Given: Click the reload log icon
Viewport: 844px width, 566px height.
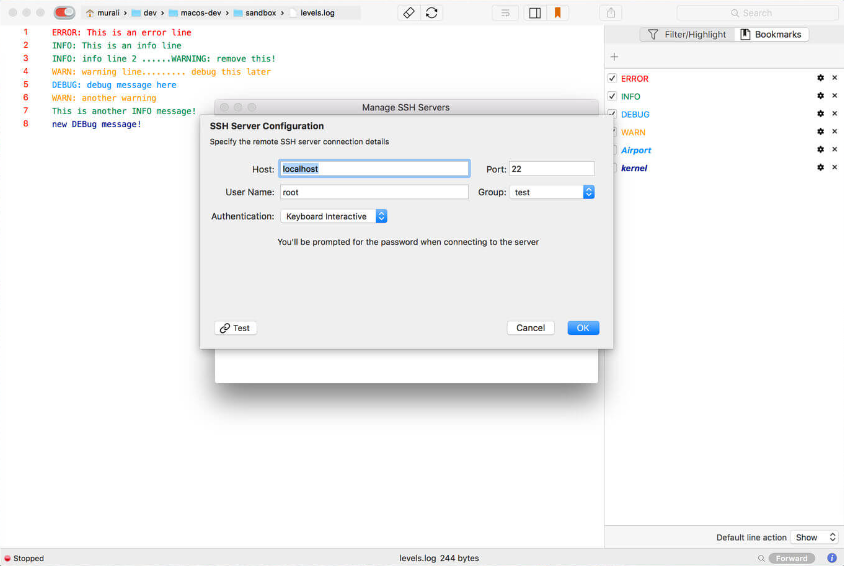Looking at the screenshot, I should 431,13.
